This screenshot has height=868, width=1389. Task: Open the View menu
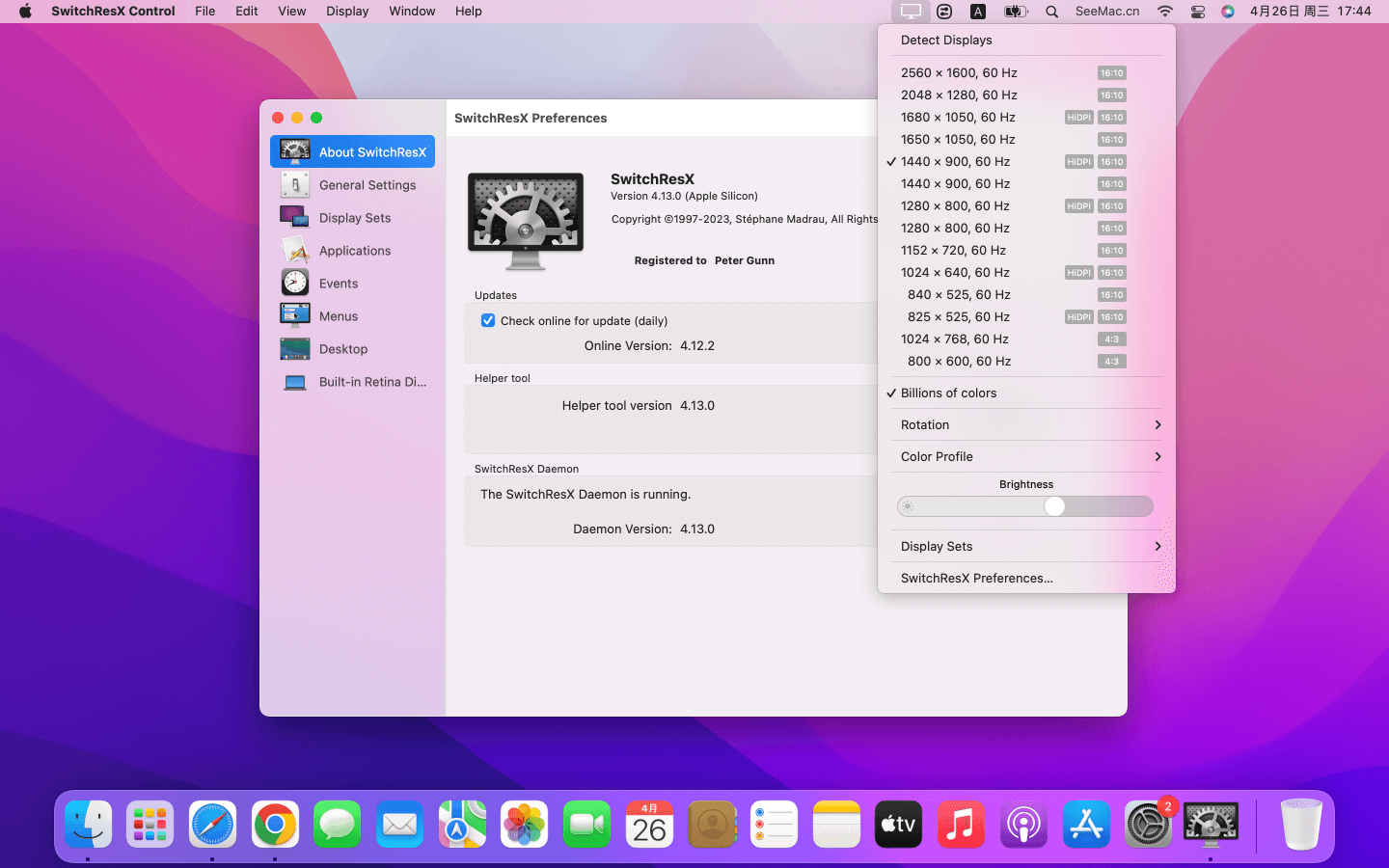coord(291,12)
